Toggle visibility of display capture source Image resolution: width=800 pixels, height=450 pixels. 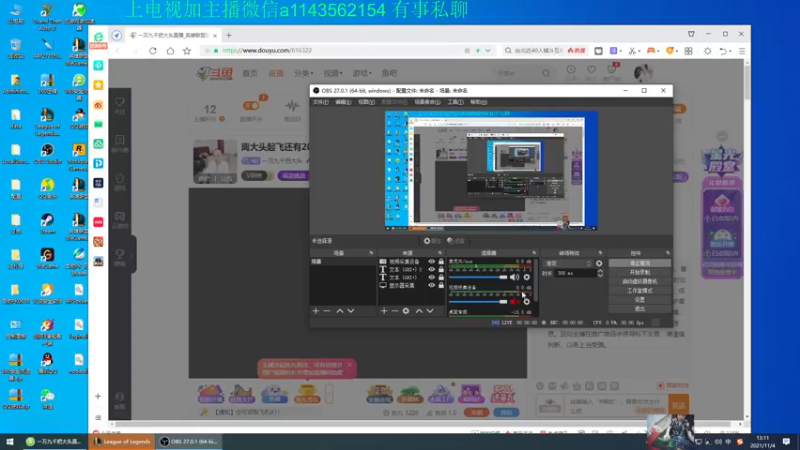pos(432,286)
